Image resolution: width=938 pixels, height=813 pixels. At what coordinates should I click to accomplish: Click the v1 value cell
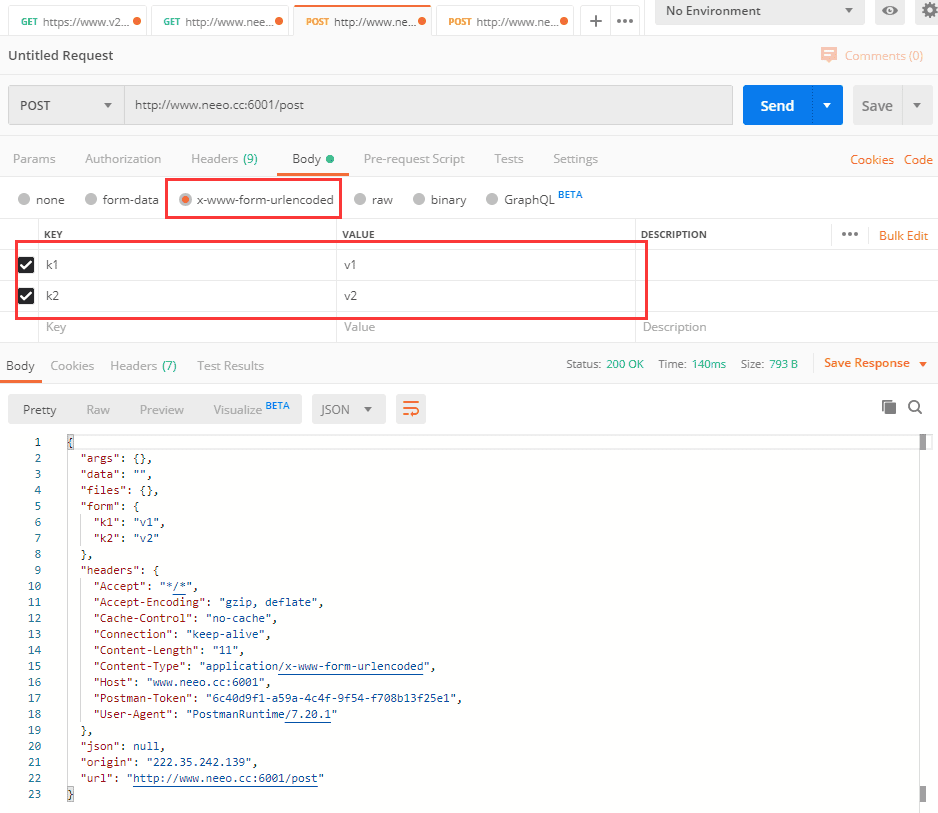point(486,264)
